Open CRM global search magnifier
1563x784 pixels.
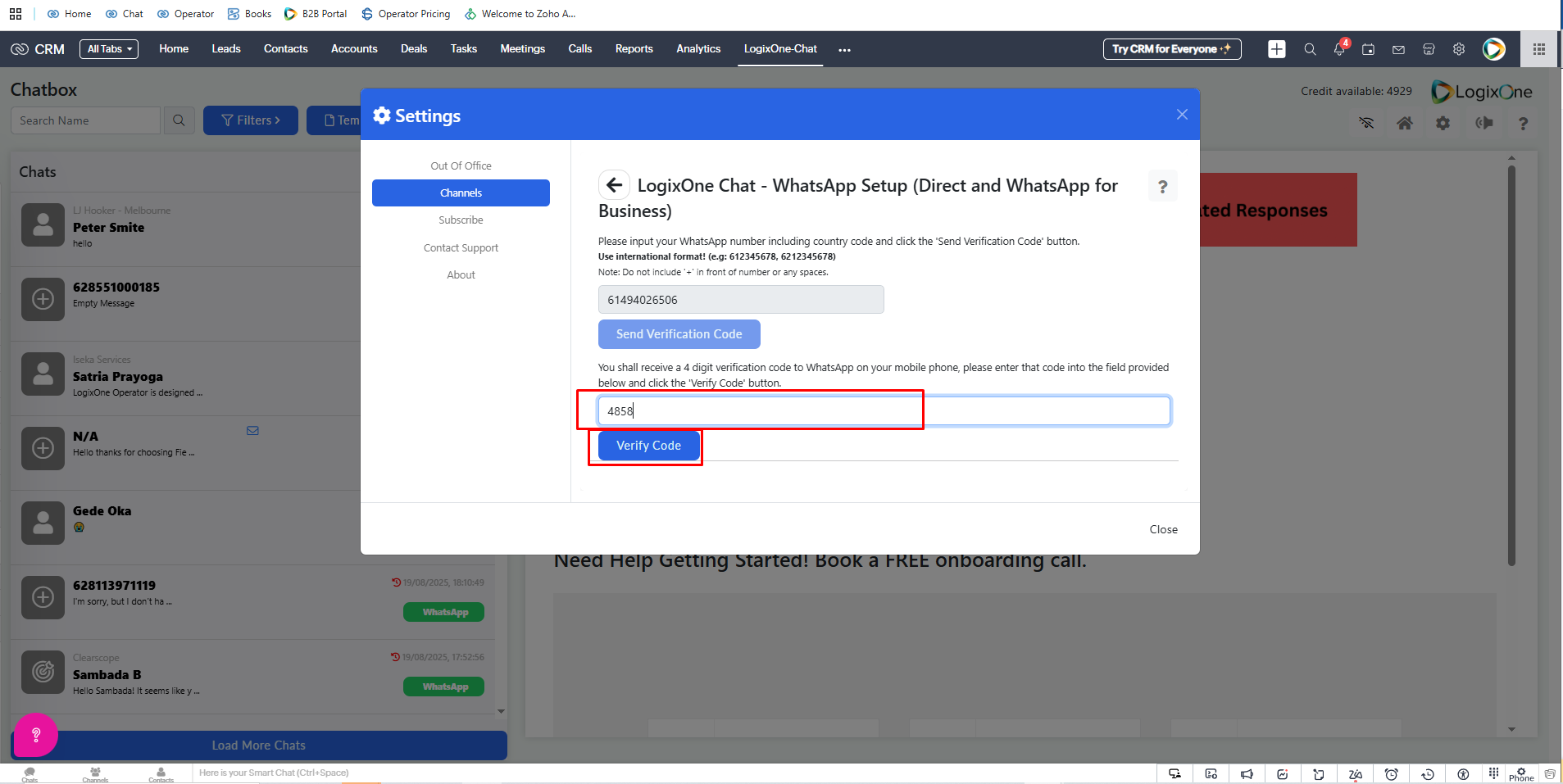click(1310, 49)
